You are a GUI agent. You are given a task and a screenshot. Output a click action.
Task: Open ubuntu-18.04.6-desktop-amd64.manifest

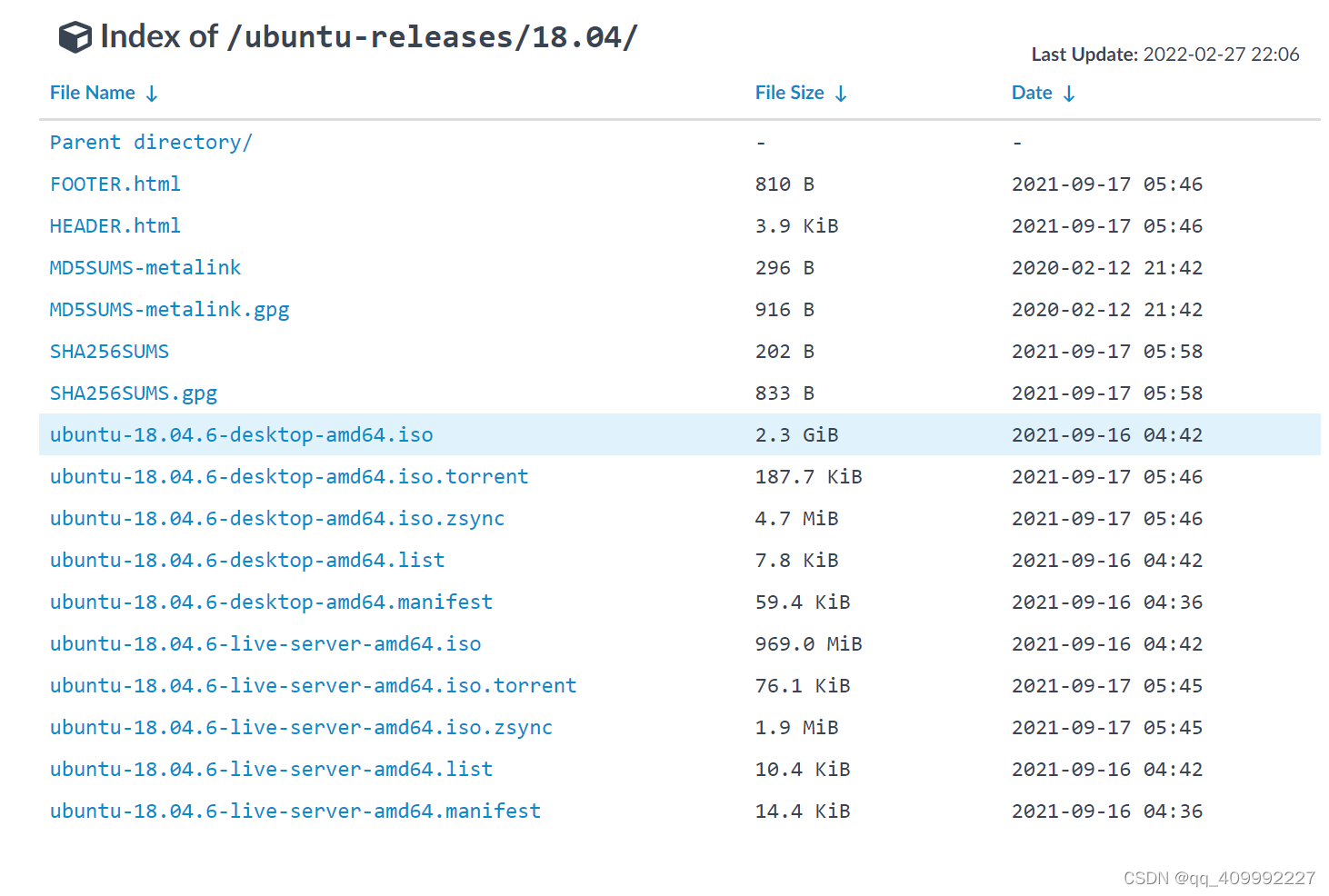coord(272,602)
